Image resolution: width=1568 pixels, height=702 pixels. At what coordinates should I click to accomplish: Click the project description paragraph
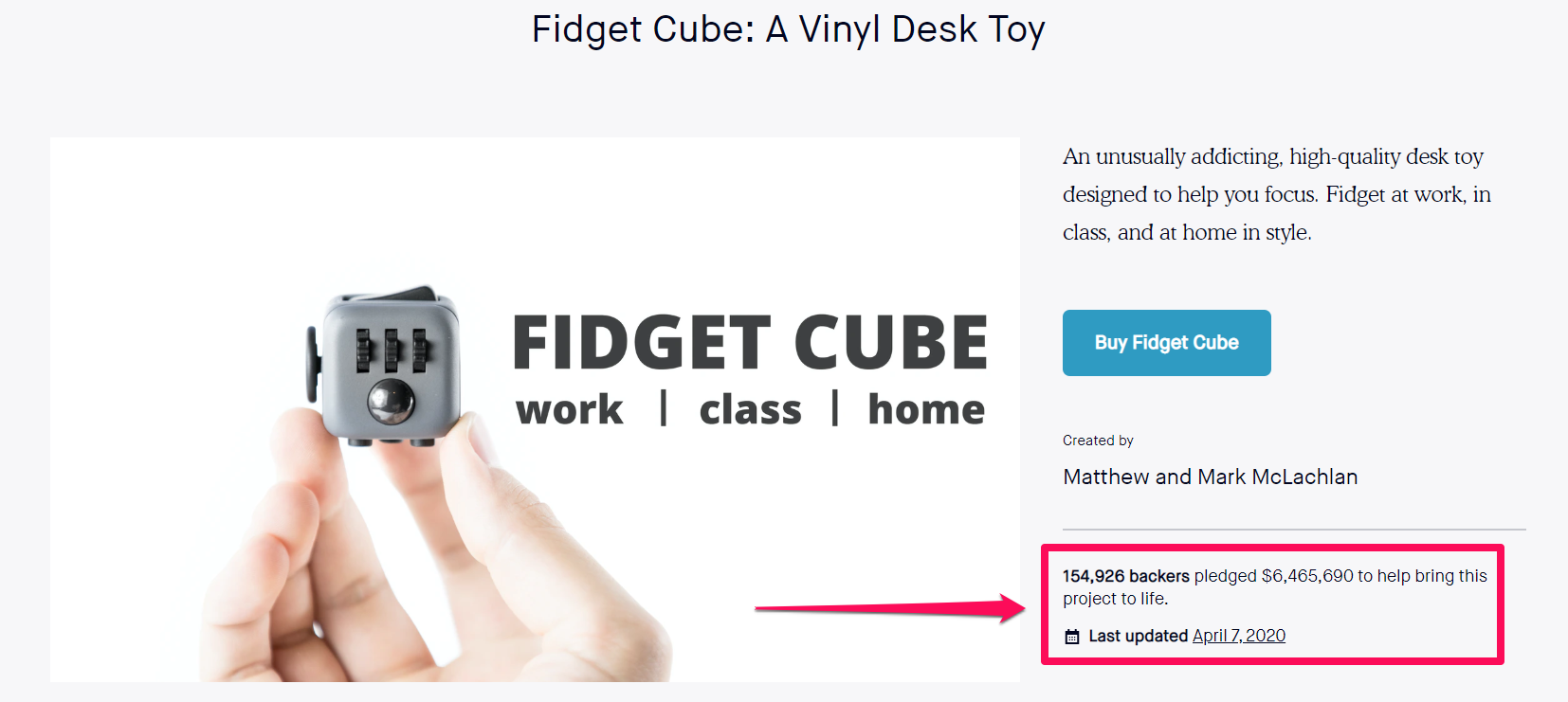(x=1275, y=193)
